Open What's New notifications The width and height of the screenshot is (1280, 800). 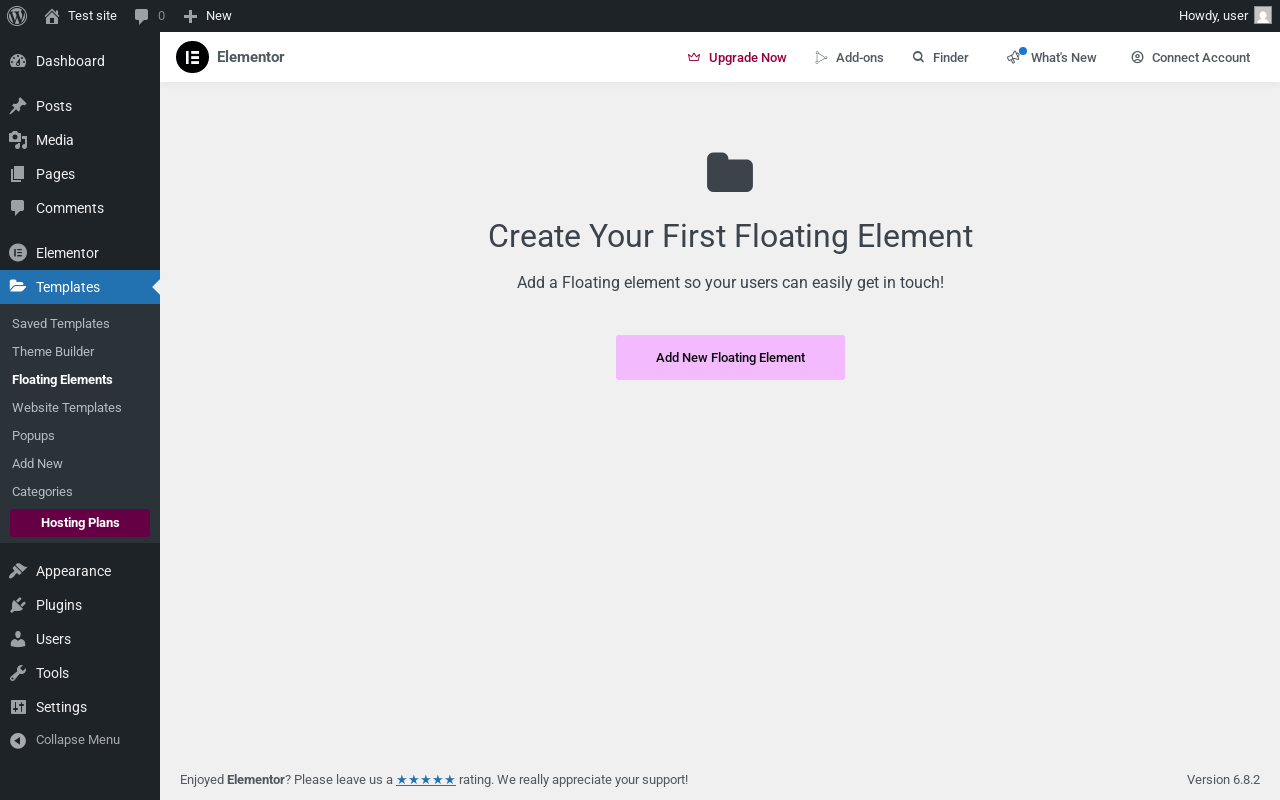click(x=1052, y=58)
